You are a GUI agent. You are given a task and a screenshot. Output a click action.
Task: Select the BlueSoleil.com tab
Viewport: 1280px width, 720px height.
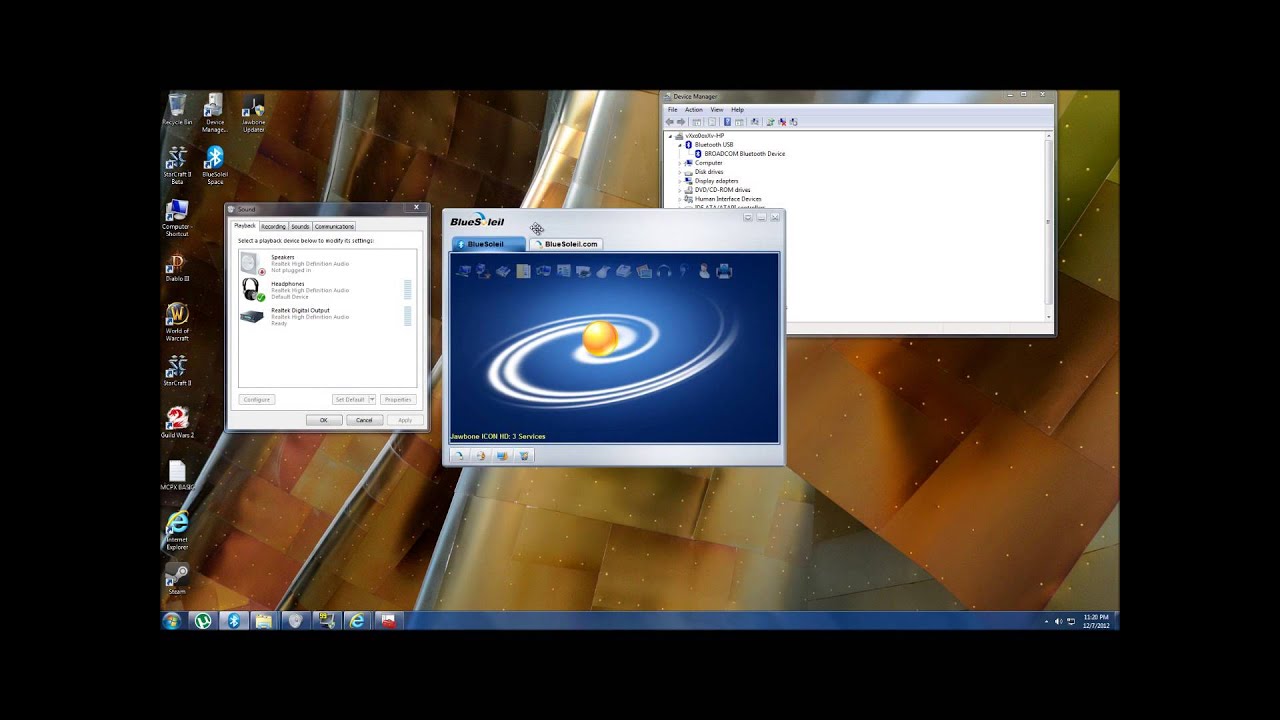tap(566, 244)
